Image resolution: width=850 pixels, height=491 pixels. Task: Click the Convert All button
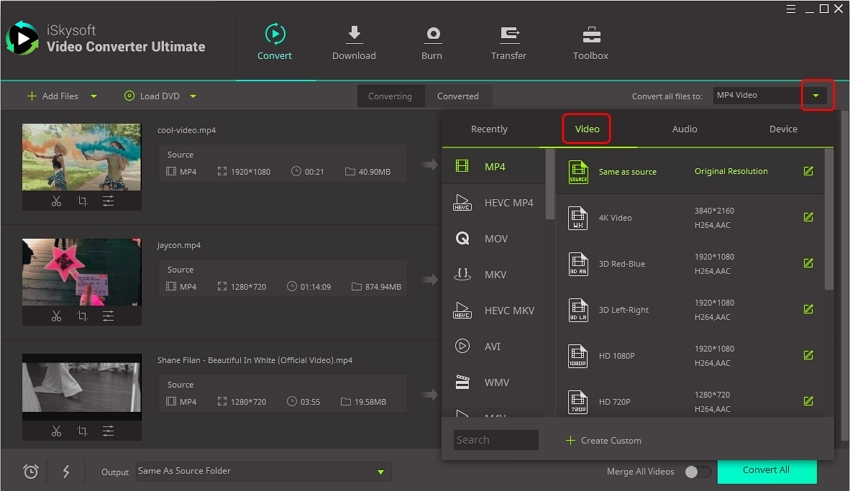pos(766,470)
